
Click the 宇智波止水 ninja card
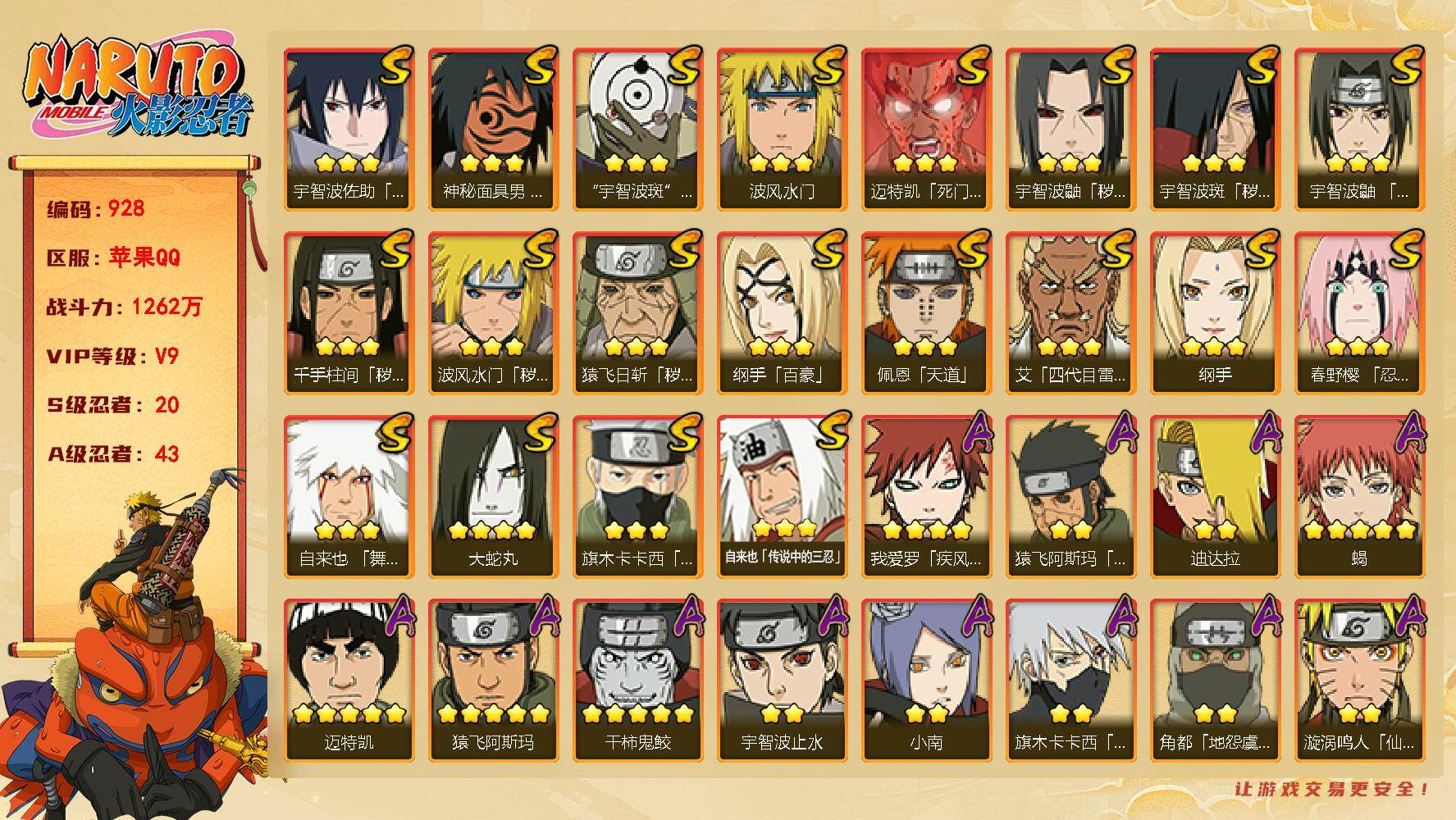pos(782,681)
